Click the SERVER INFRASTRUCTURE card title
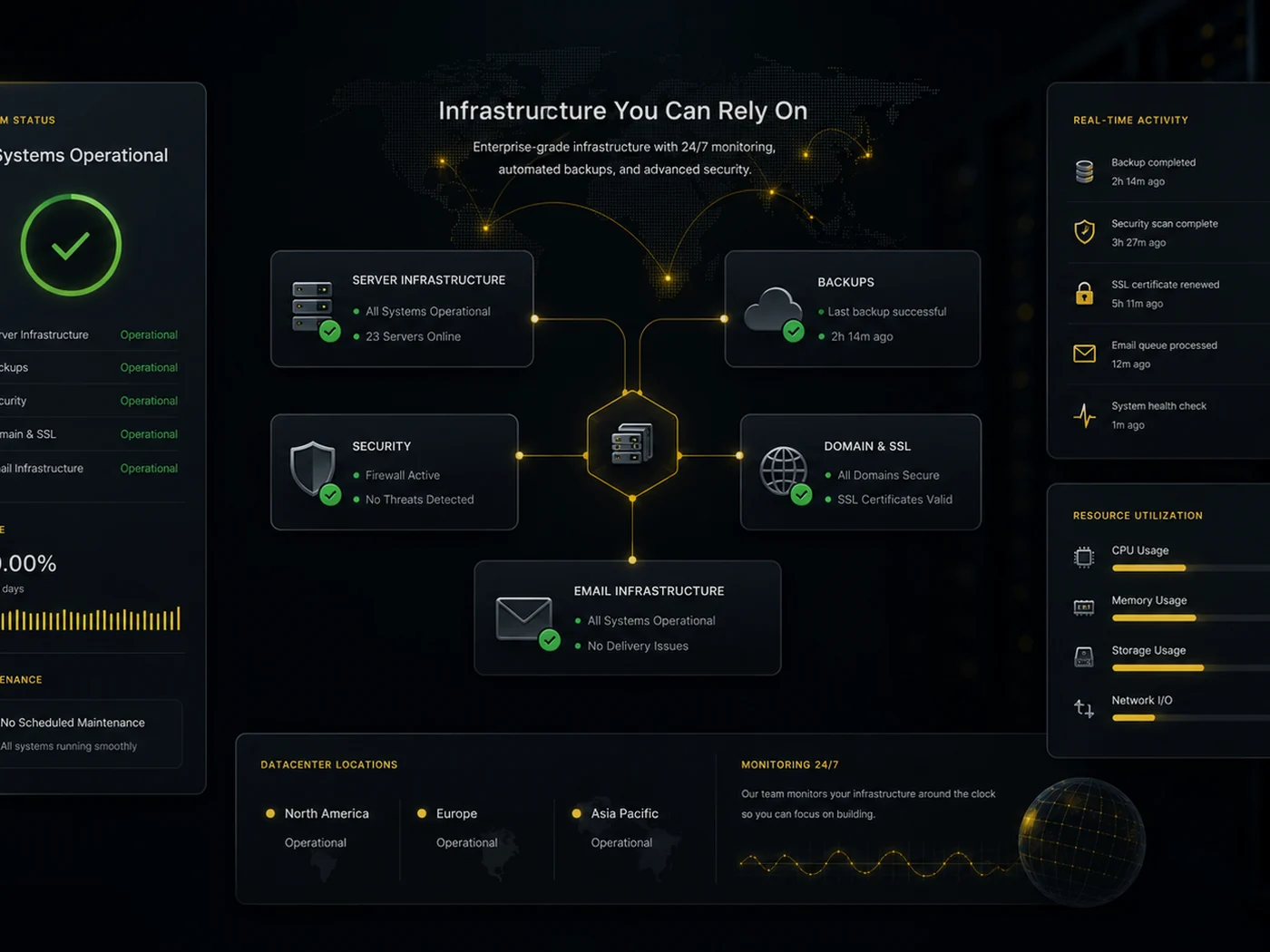 click(429, 280)
